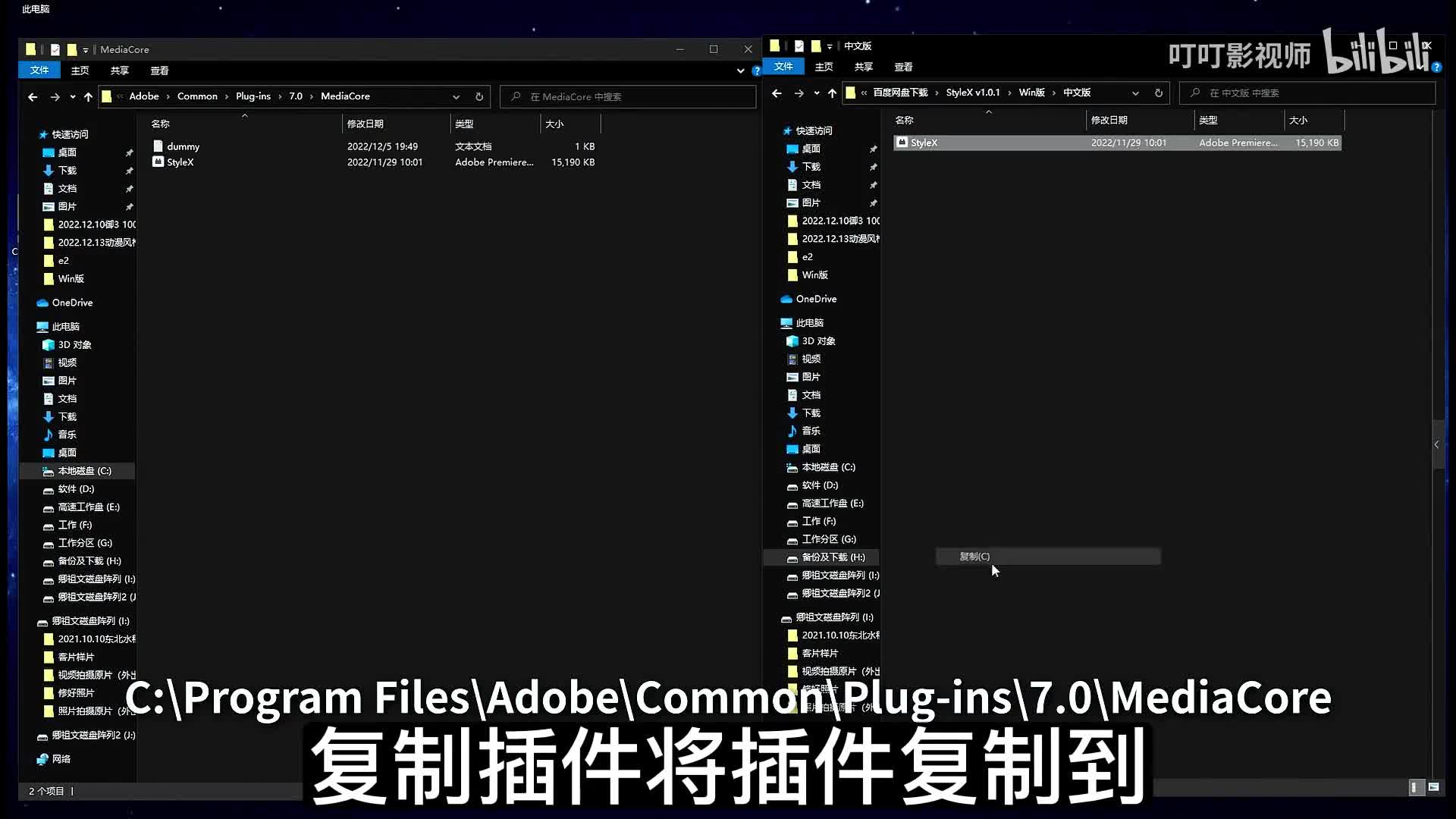Click back arrow in MediaCore window

point(33,96)
